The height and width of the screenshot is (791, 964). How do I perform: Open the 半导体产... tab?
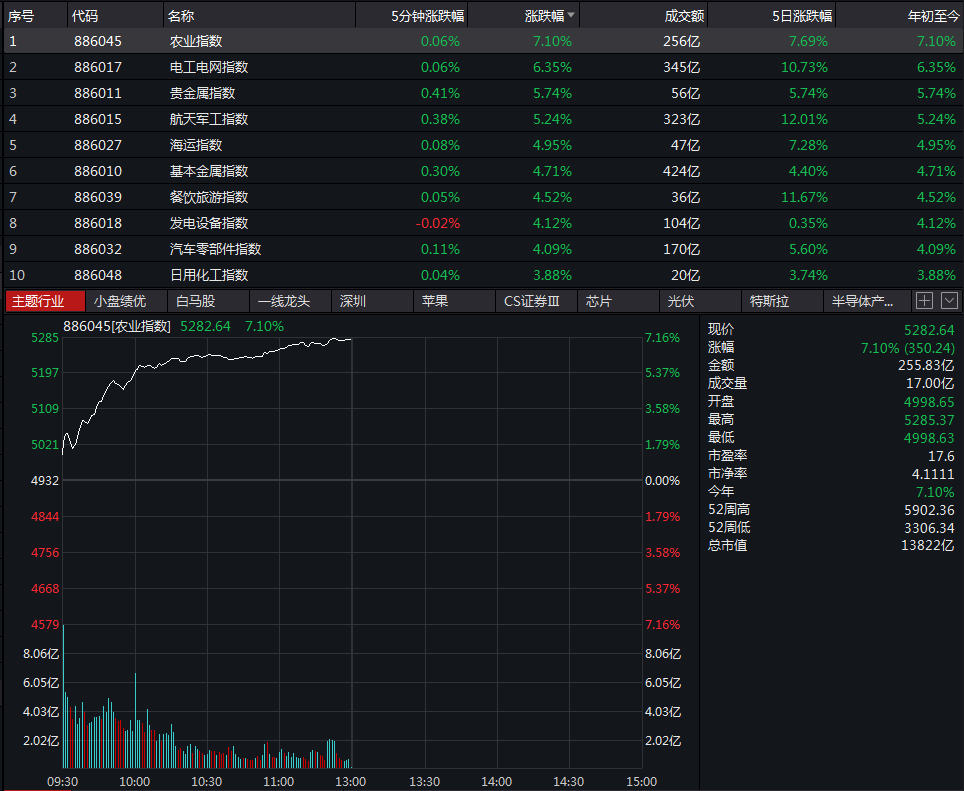(x=867, y=301)
